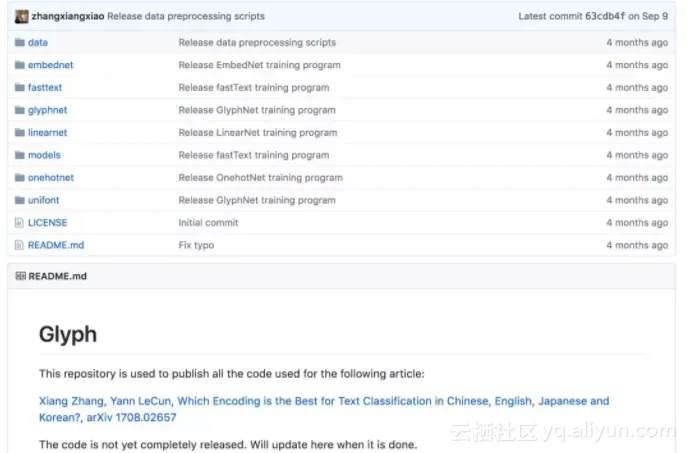The height and width of the screenshot is (453, 687).
Task: Open the LICENSE file
Action: pyautogui.click(x=47, y=223)
